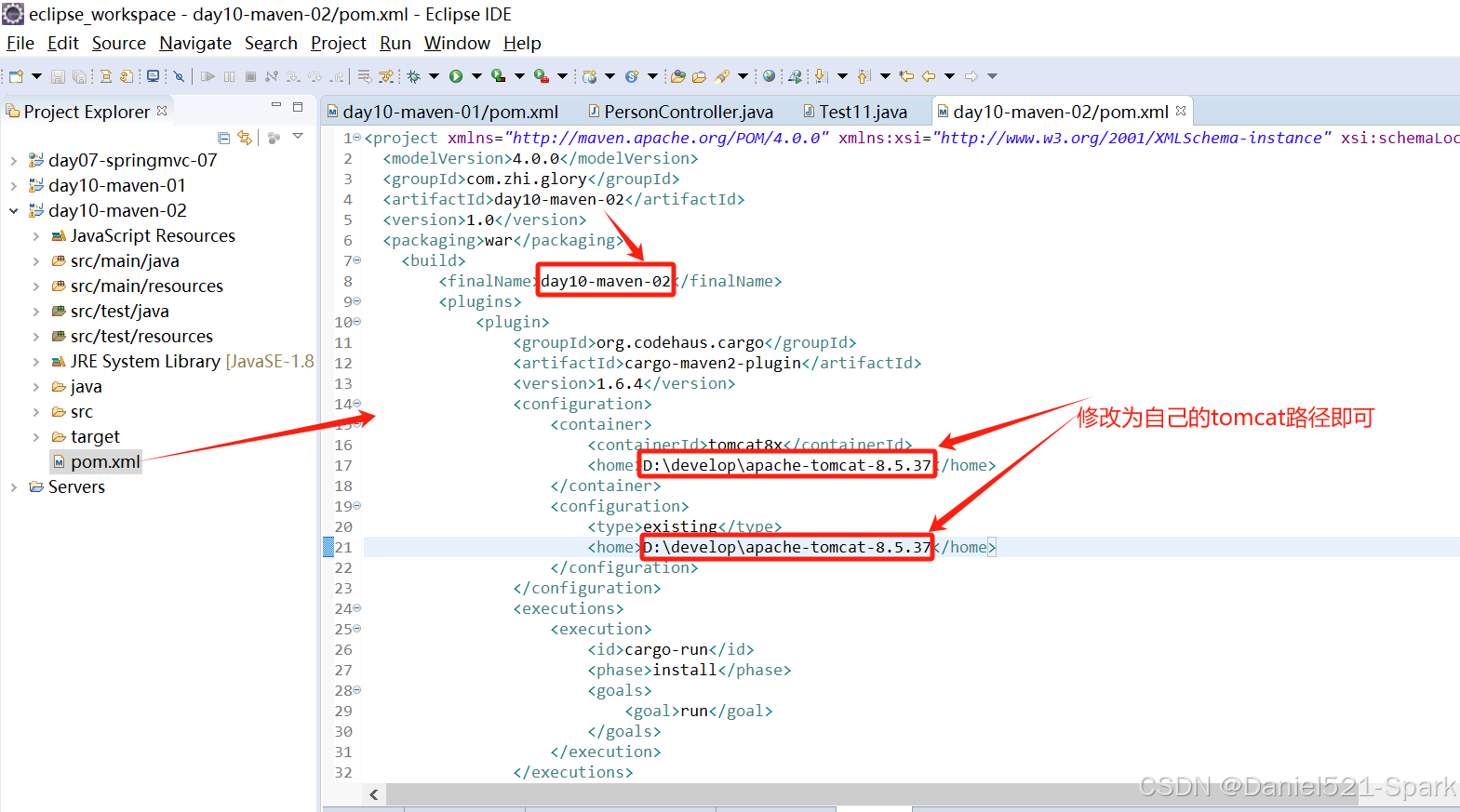Click the Previous Annotation arrow icon
Image resolution: width=1460 pixels, height=812 pixels.
click(864, 76)
